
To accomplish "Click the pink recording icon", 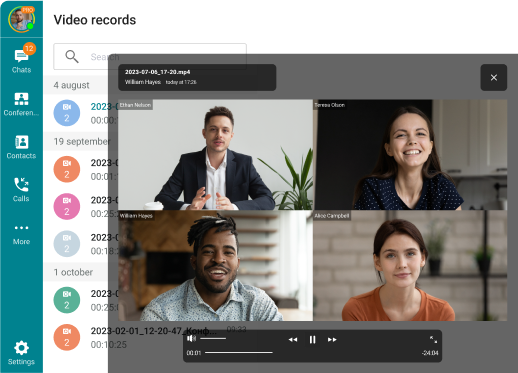I will pos(67,207).
